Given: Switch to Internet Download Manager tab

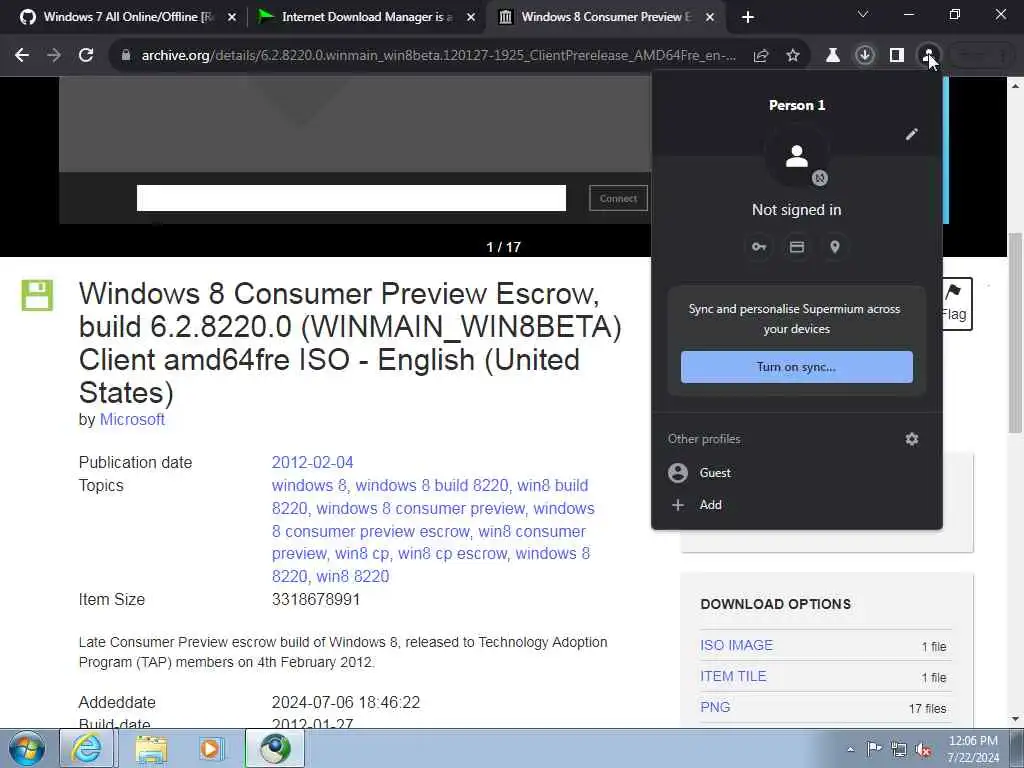Looking at the screenshot, I should [366, 17].
